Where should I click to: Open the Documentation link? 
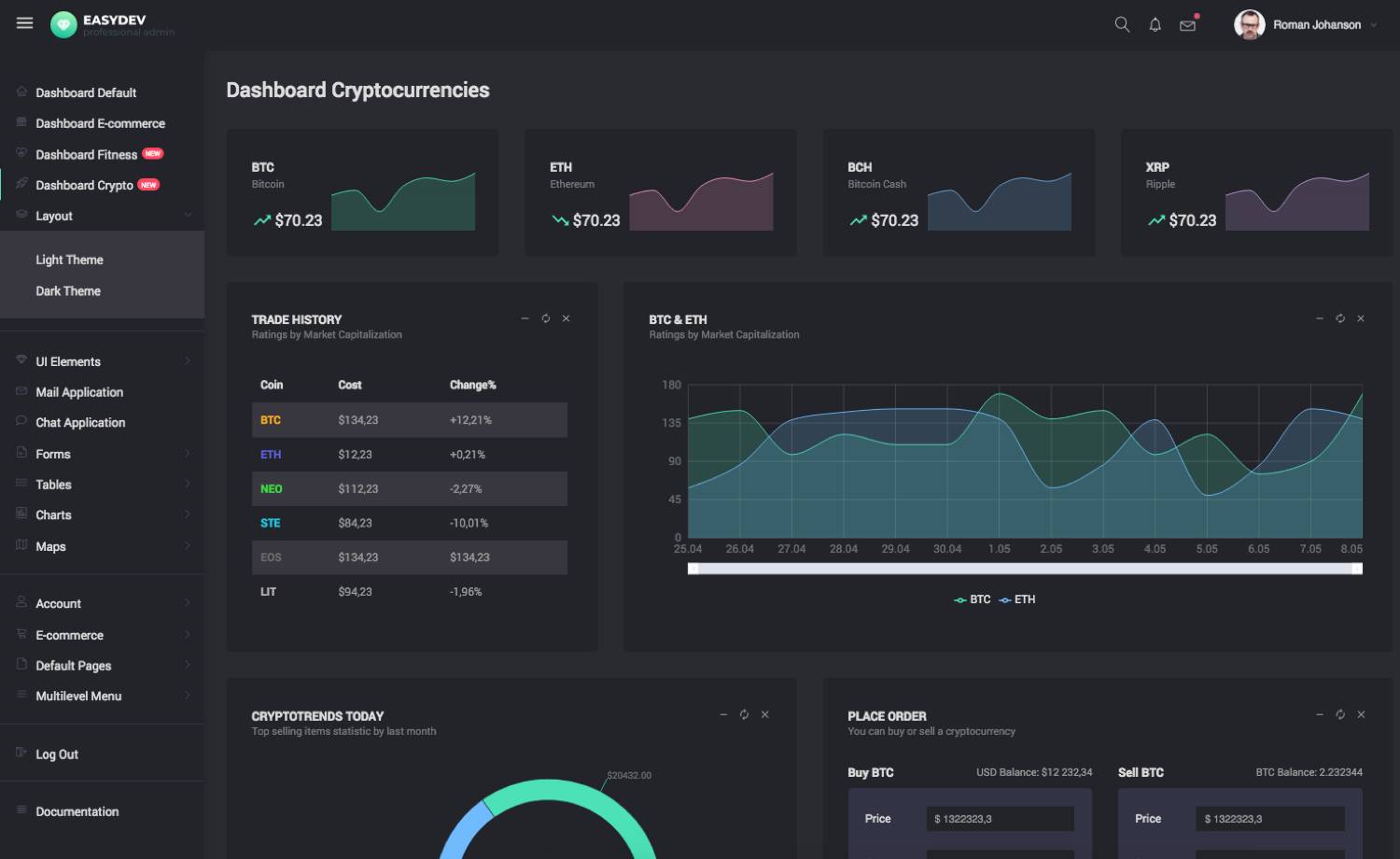point(77,811)
